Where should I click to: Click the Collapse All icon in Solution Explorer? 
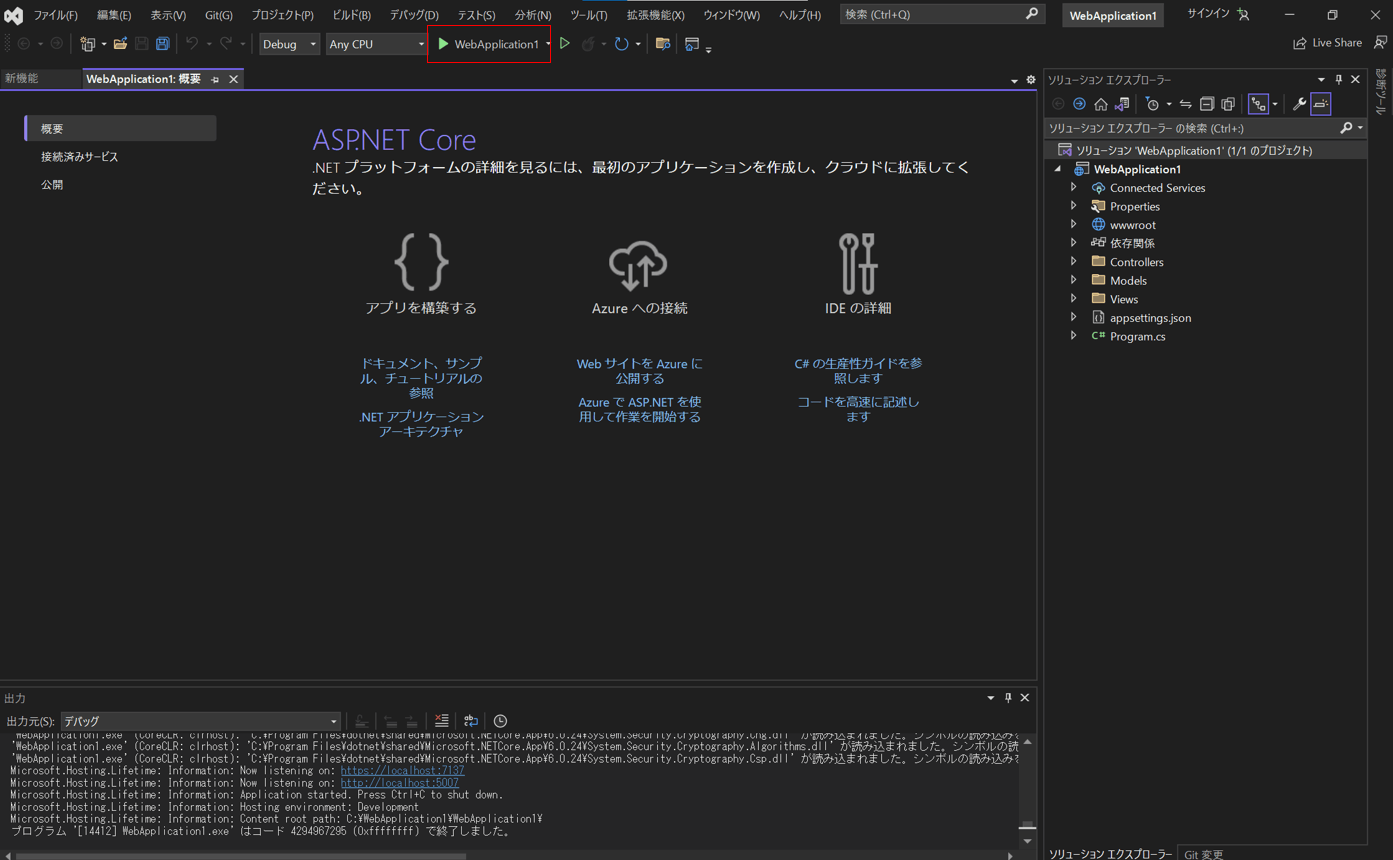[x=1207, y=104]
